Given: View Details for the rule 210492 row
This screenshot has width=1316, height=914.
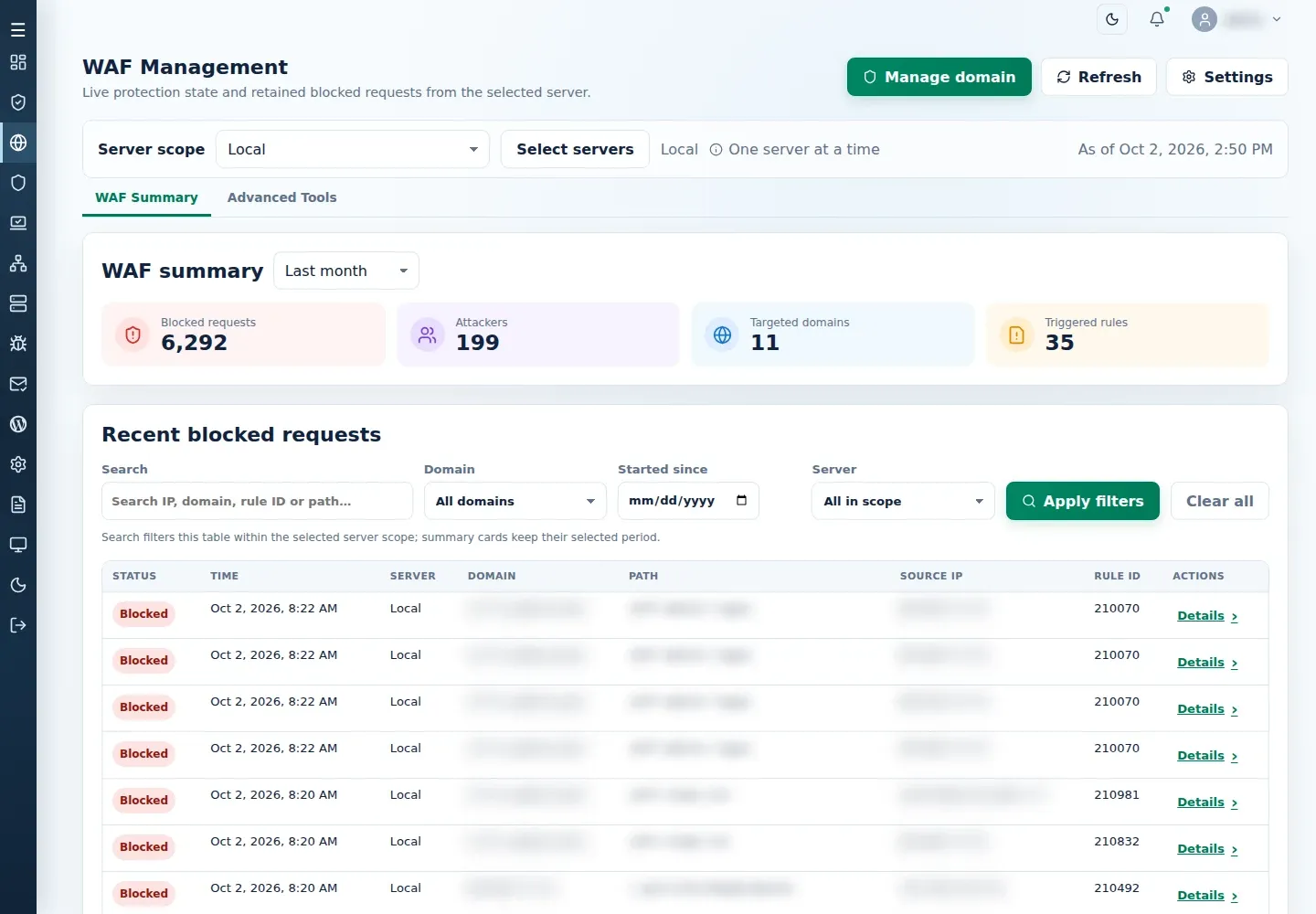Looking at the screenshot, I should (1207, 896).
